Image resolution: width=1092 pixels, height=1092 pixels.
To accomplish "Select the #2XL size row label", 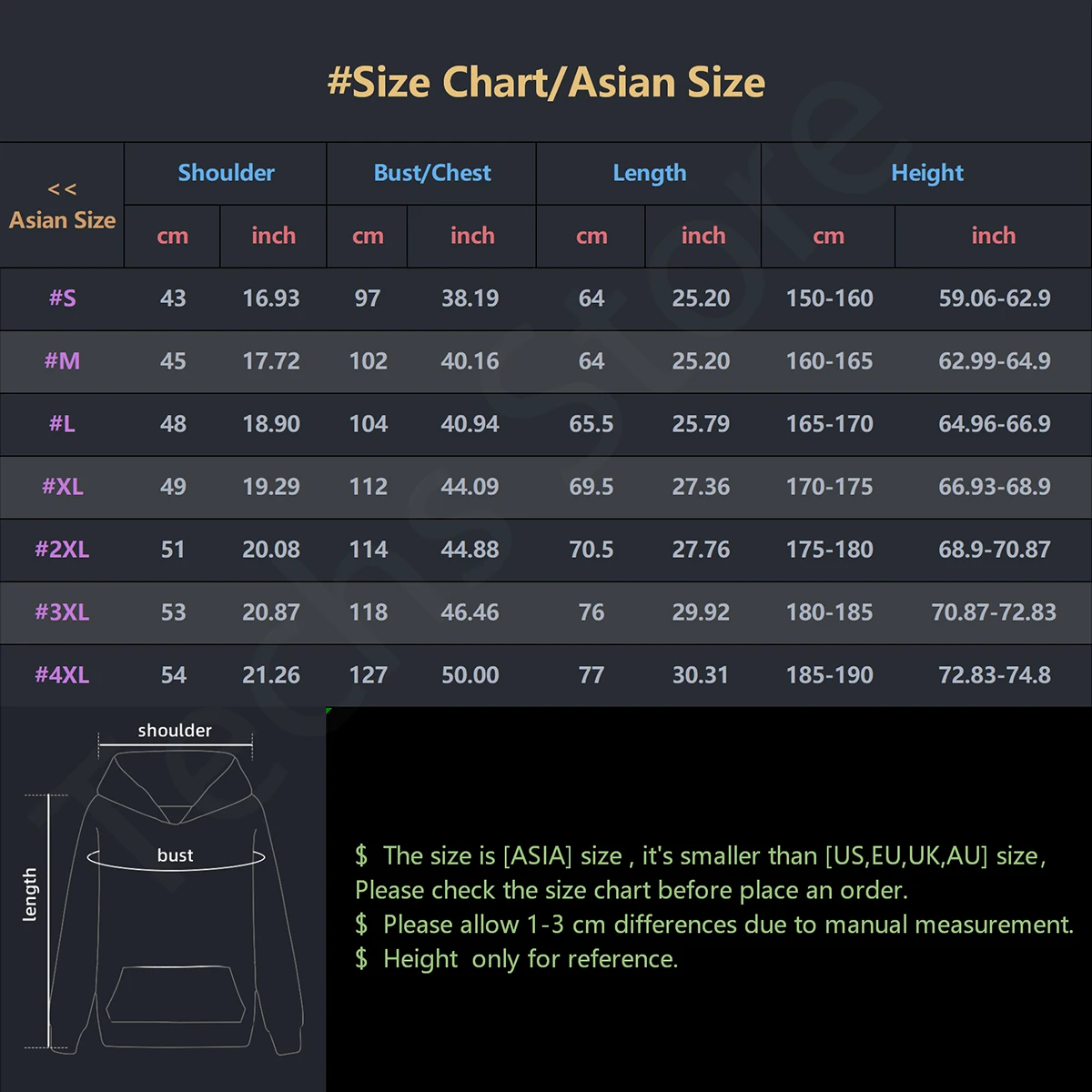I will pyautogui.click(x=62, y=550).
